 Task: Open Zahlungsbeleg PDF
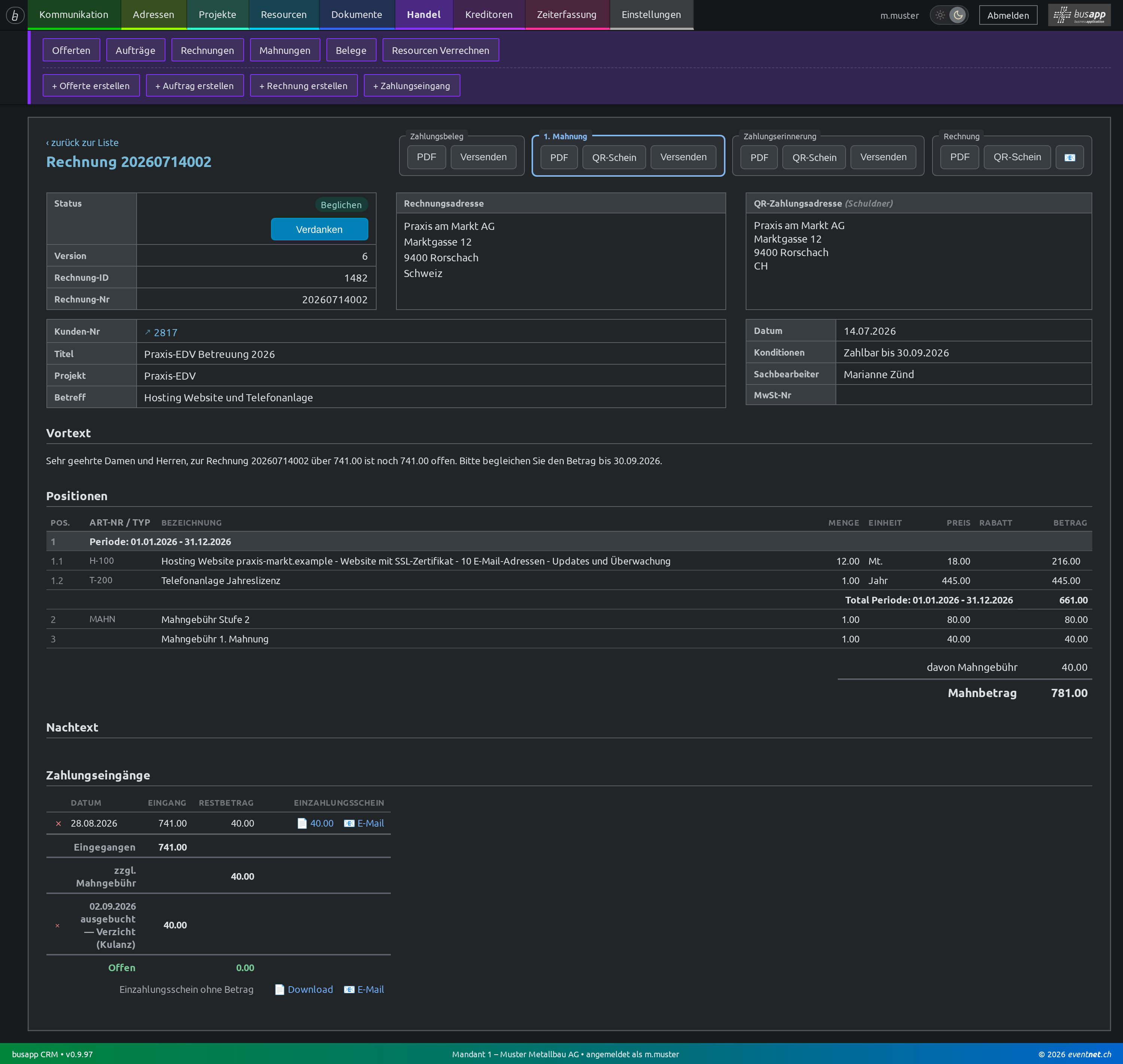pyautogui.click(x=426, y=157)
